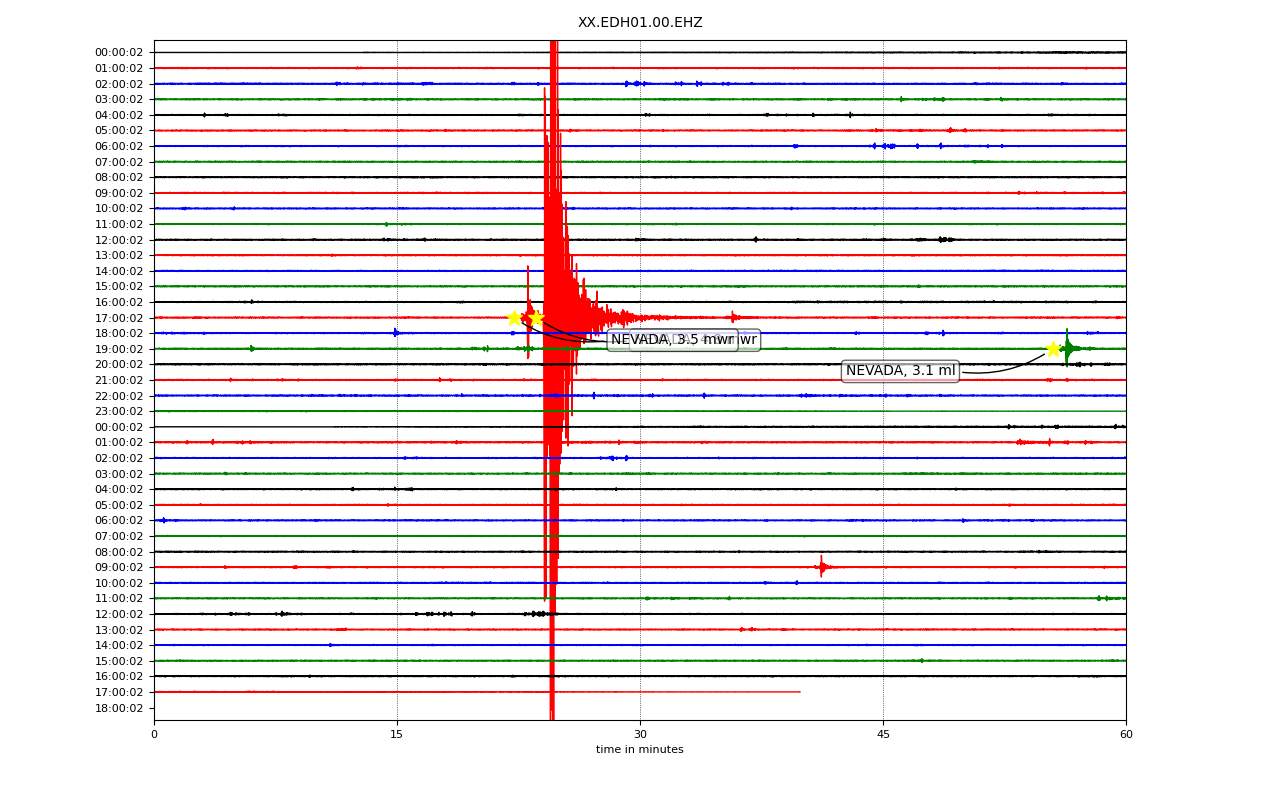
Task: Click the plot title XX.EDH01.00.EHZ
Action: click(640, 22)
